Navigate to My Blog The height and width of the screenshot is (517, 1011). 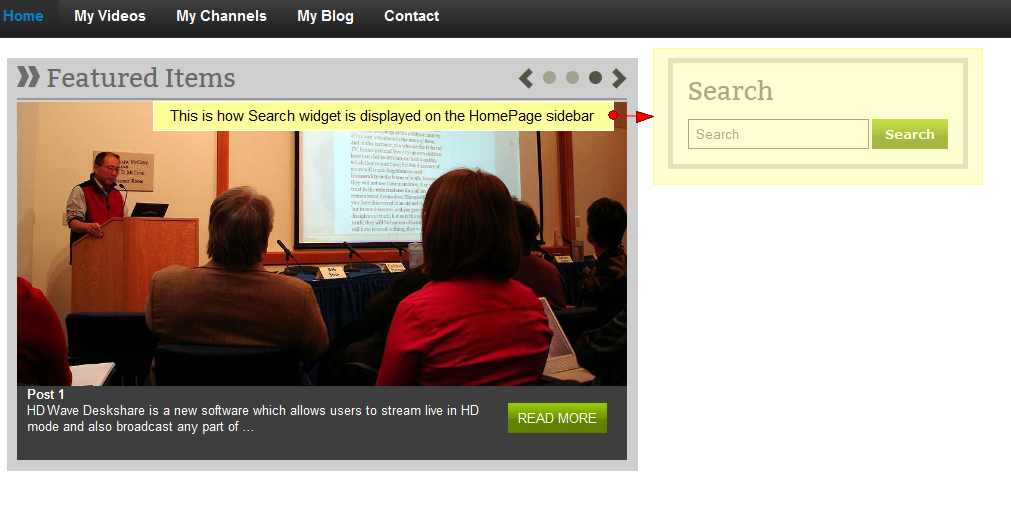tap(325, 16)
